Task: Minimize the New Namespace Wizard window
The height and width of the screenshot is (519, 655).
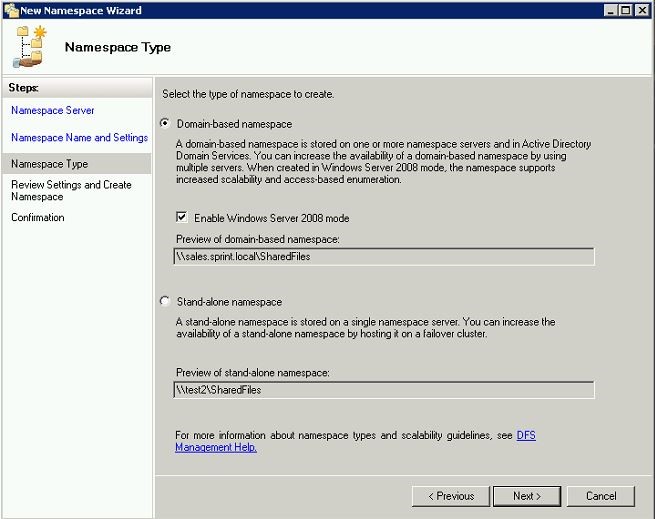Action: coord(611,10)
